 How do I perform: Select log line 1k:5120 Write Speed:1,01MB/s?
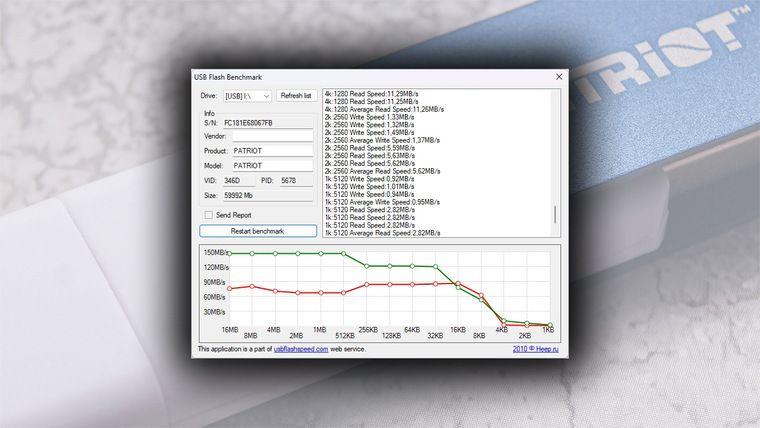(x=369, y=187)
